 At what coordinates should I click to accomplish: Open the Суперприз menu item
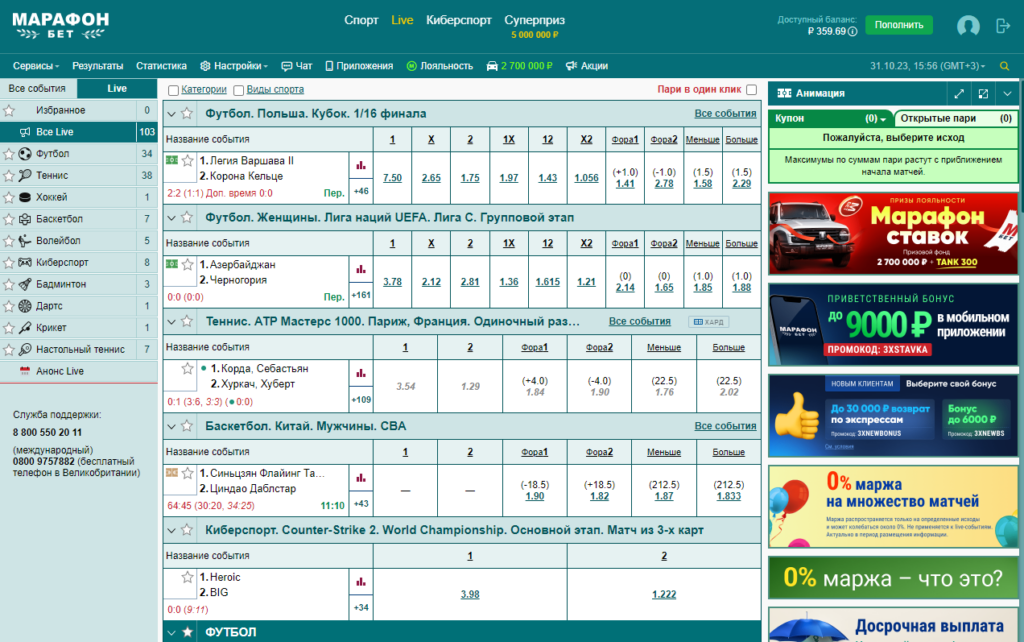pyautogui.click(x=534, y=26)
